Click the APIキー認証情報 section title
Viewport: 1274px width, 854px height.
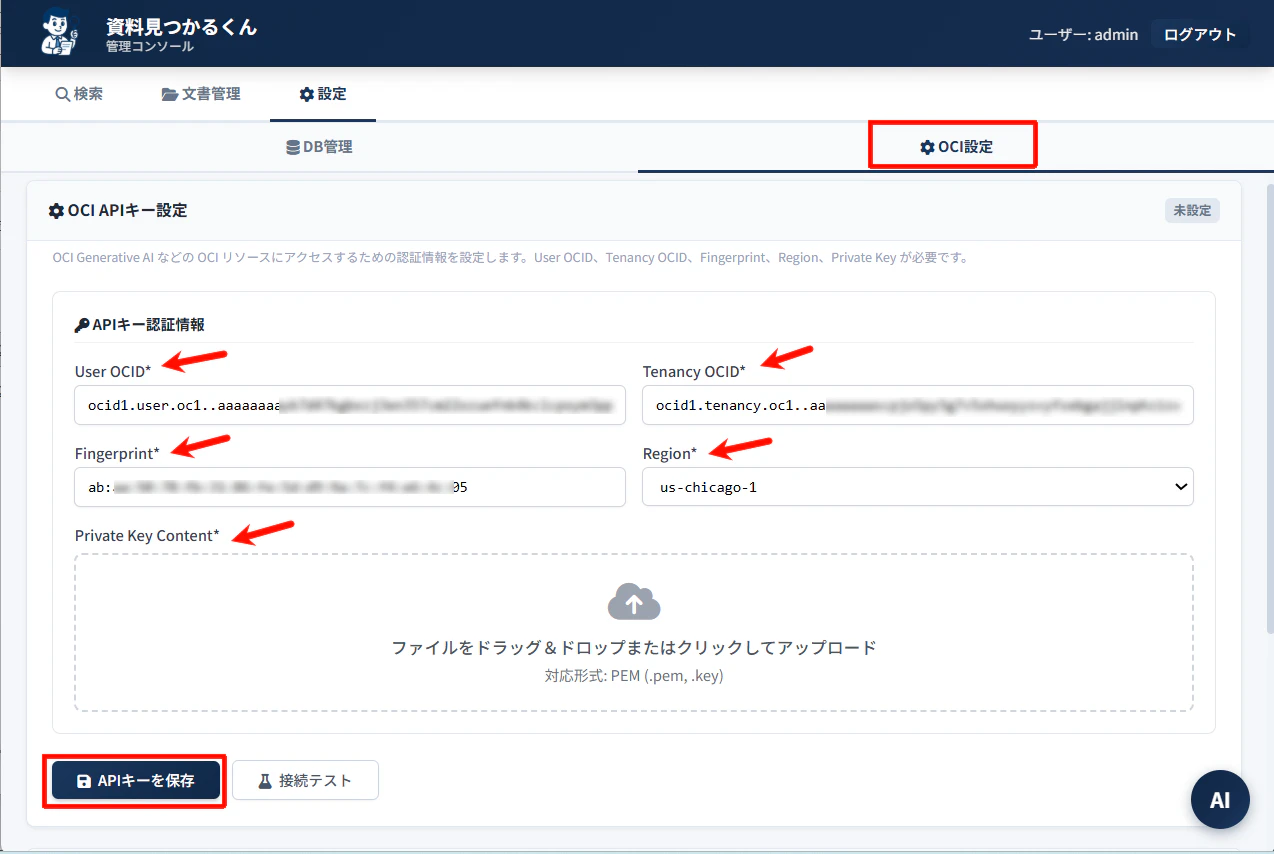[140, 325]
